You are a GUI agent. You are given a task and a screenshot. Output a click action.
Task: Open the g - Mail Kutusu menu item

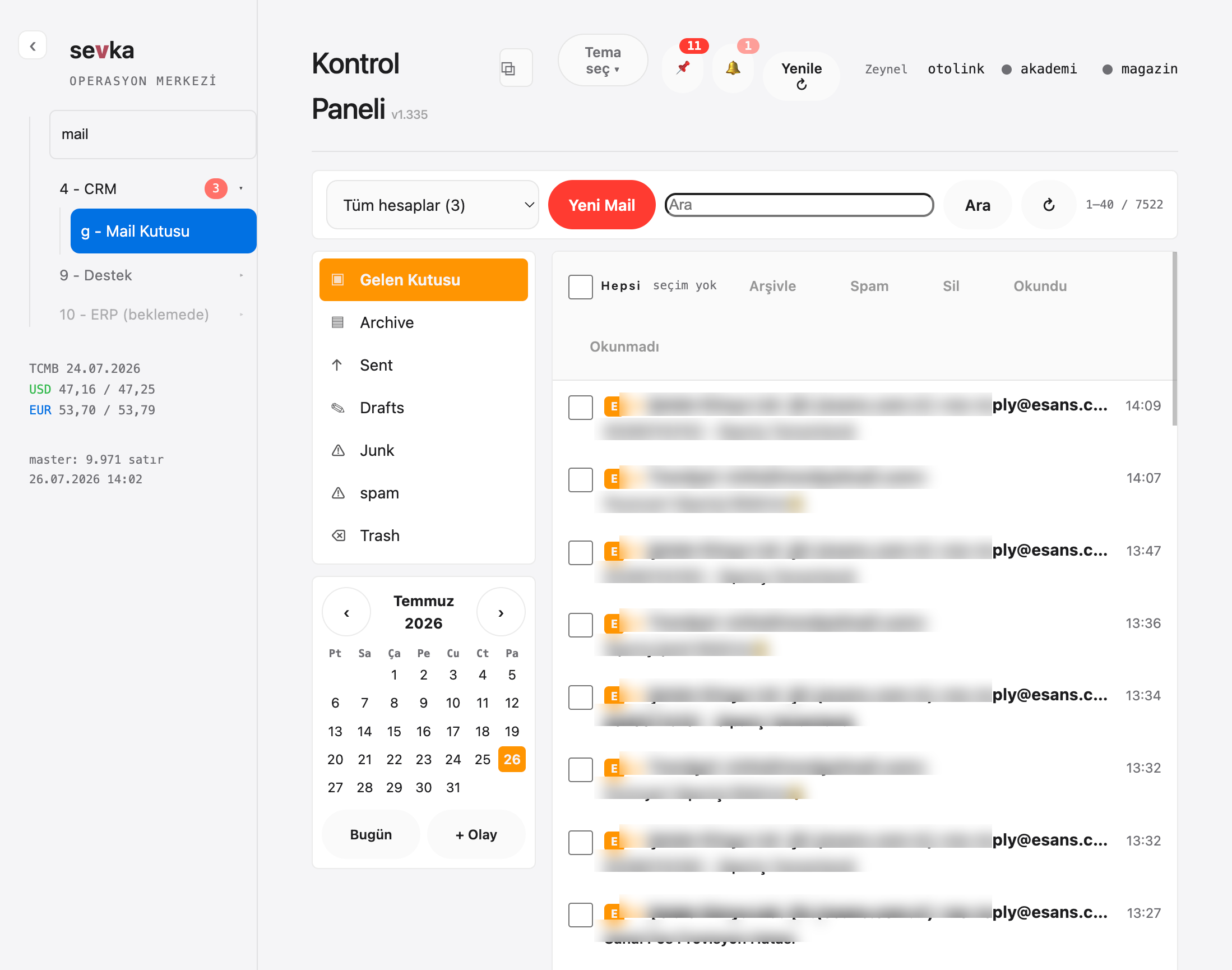[x=164, y=231]
